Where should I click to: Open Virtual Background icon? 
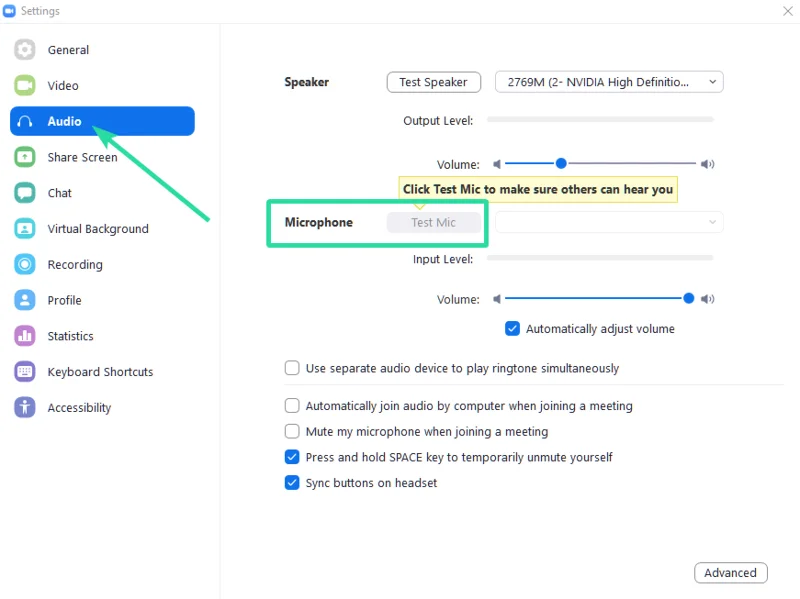pos(24,228)
